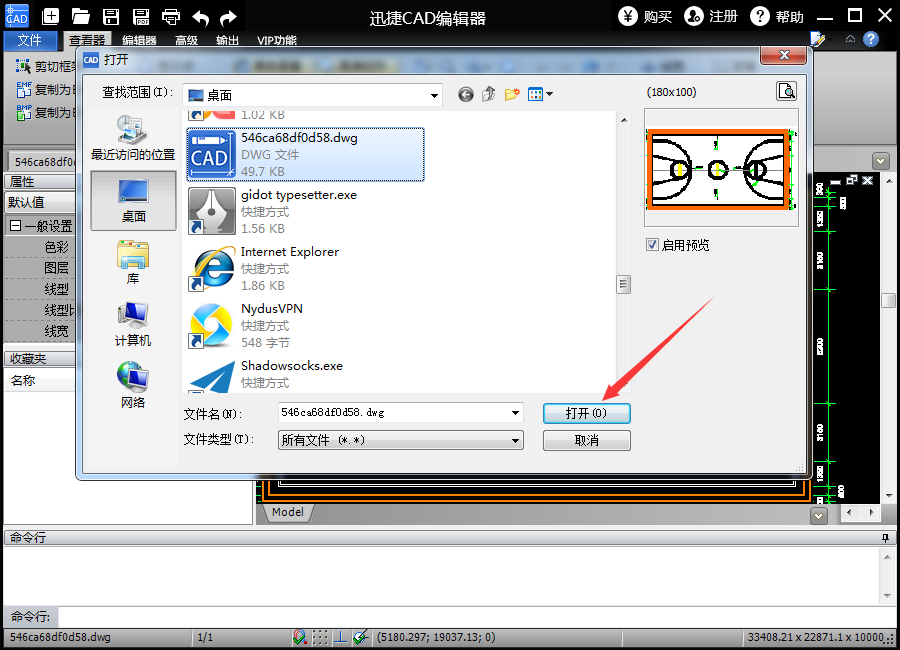Click the save floppy icon in title bar
Viewport: 900px width, 650px height.
[111, 17]
